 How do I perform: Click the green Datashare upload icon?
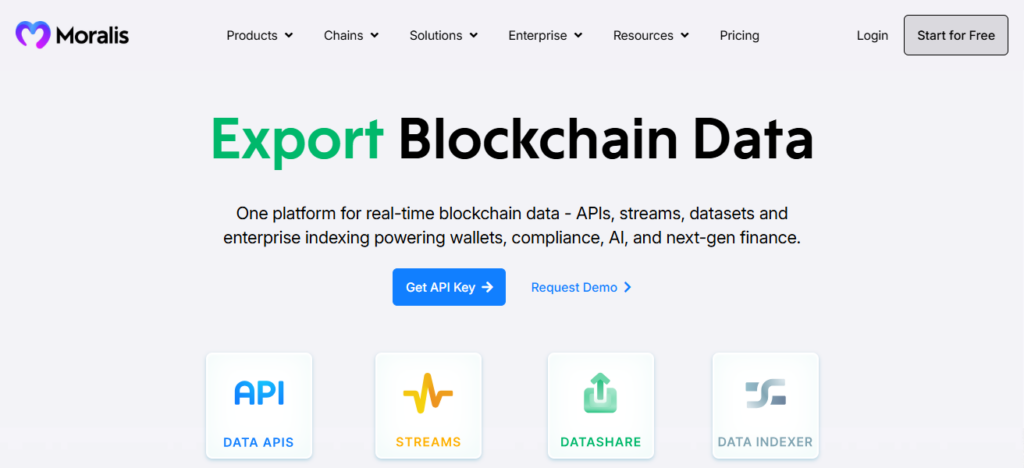pos(600,393)
